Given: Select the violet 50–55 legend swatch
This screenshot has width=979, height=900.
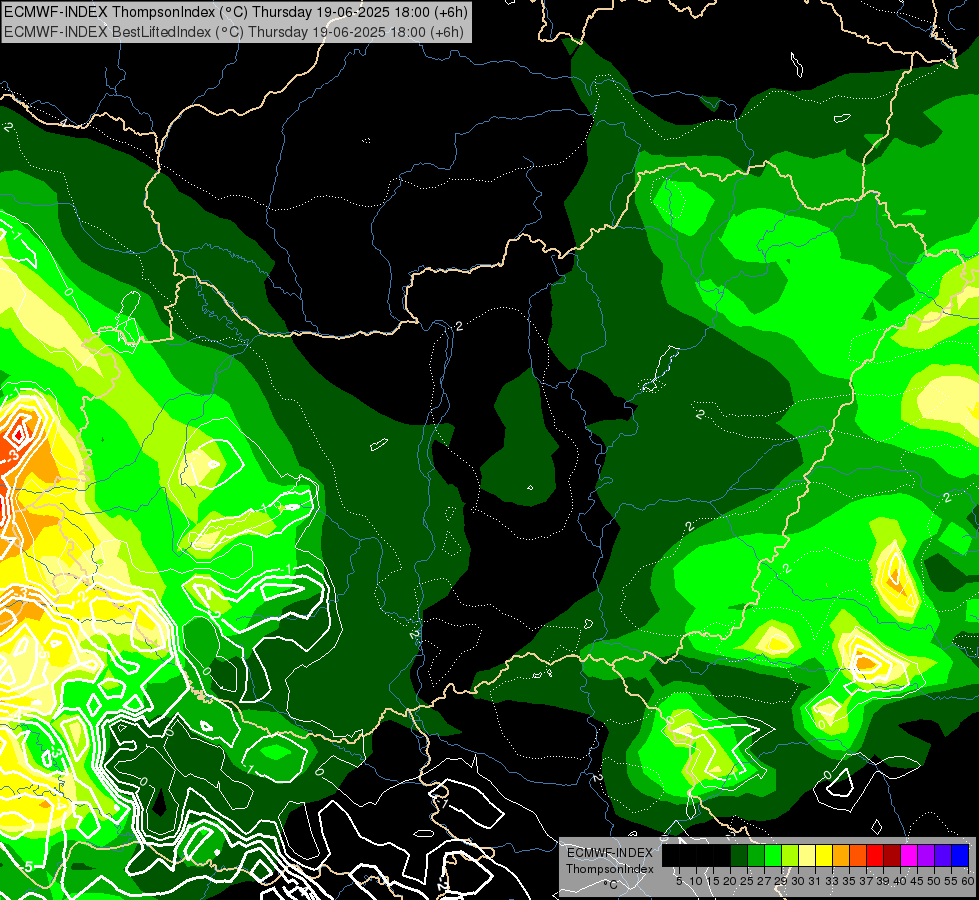Looking at the screenshot, I should (943, 855).
